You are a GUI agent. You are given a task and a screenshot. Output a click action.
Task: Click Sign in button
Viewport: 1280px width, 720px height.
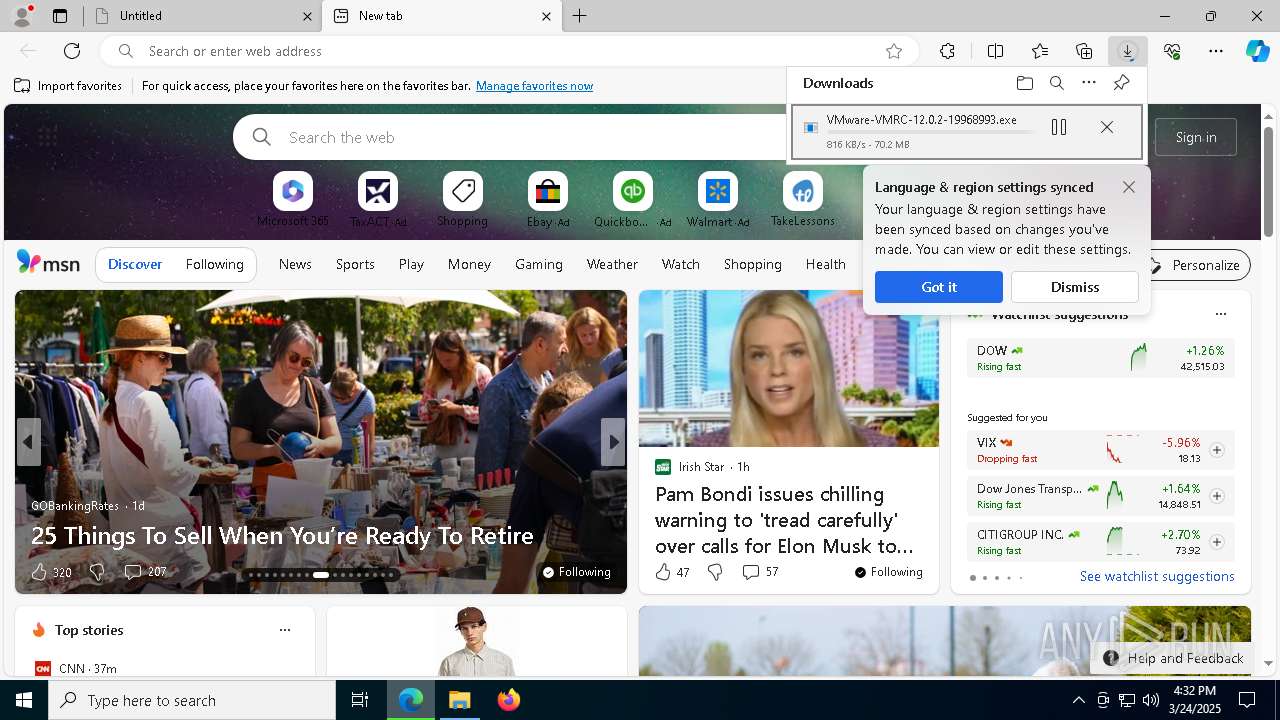pyautogui.click(x=1196, y=137)
